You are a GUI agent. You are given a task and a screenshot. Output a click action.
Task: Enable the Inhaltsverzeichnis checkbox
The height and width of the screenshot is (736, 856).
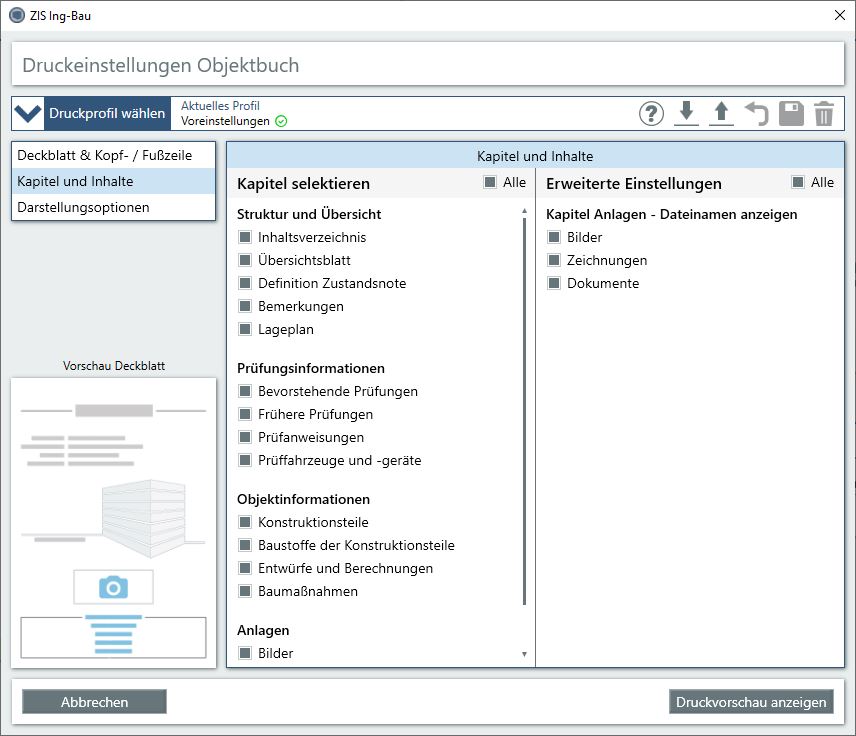point(245,237)
